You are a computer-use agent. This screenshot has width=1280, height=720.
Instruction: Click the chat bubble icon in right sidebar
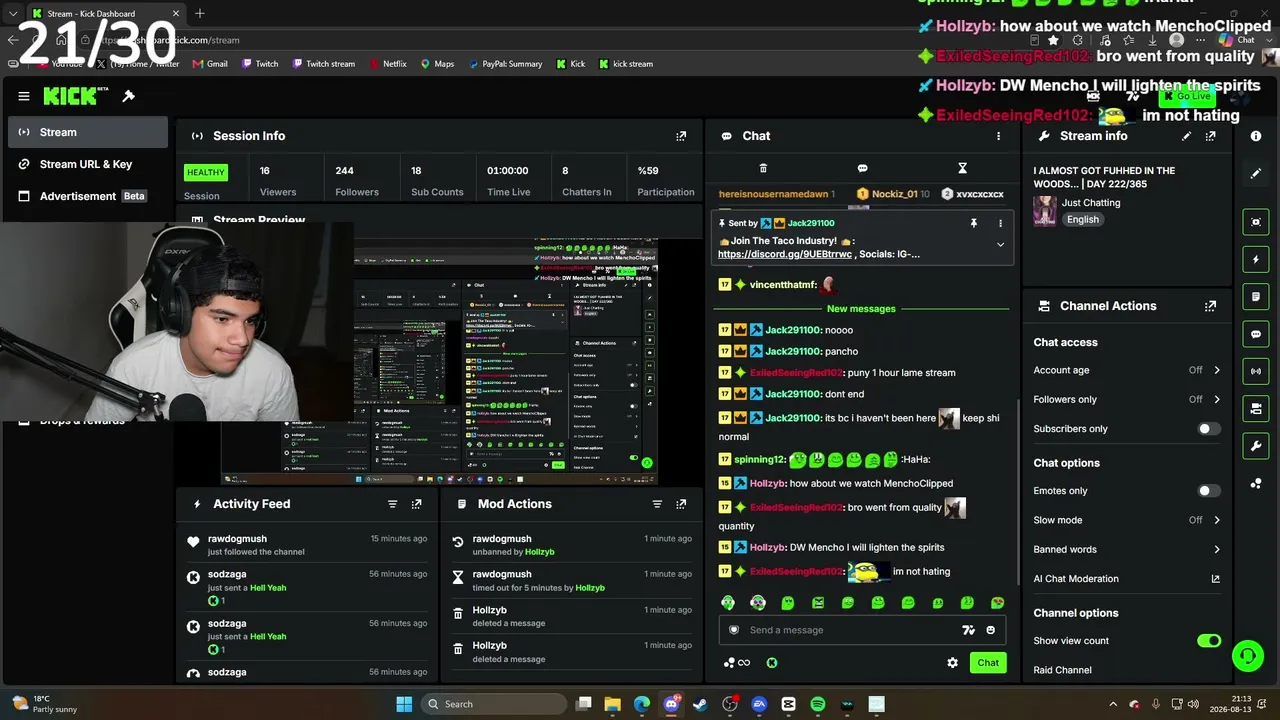point(1256,334)
